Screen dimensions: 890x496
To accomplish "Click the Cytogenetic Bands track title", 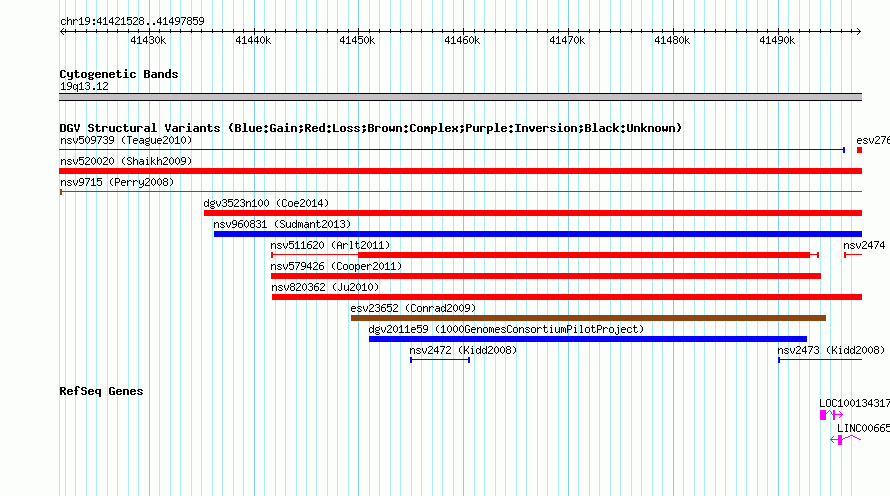I will coord(119,74).
